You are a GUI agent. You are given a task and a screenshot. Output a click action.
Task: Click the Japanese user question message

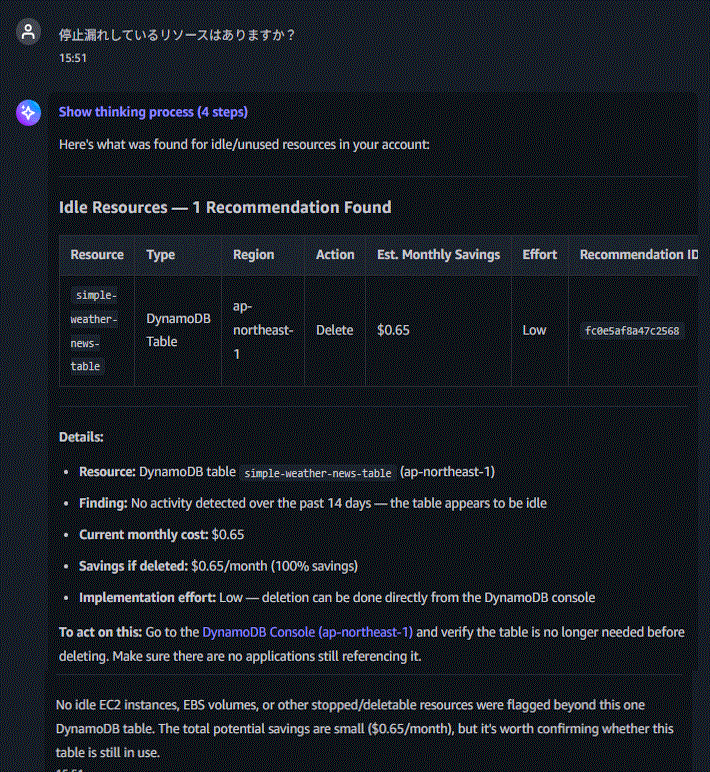pyautogui.click(x=177, y=34)
